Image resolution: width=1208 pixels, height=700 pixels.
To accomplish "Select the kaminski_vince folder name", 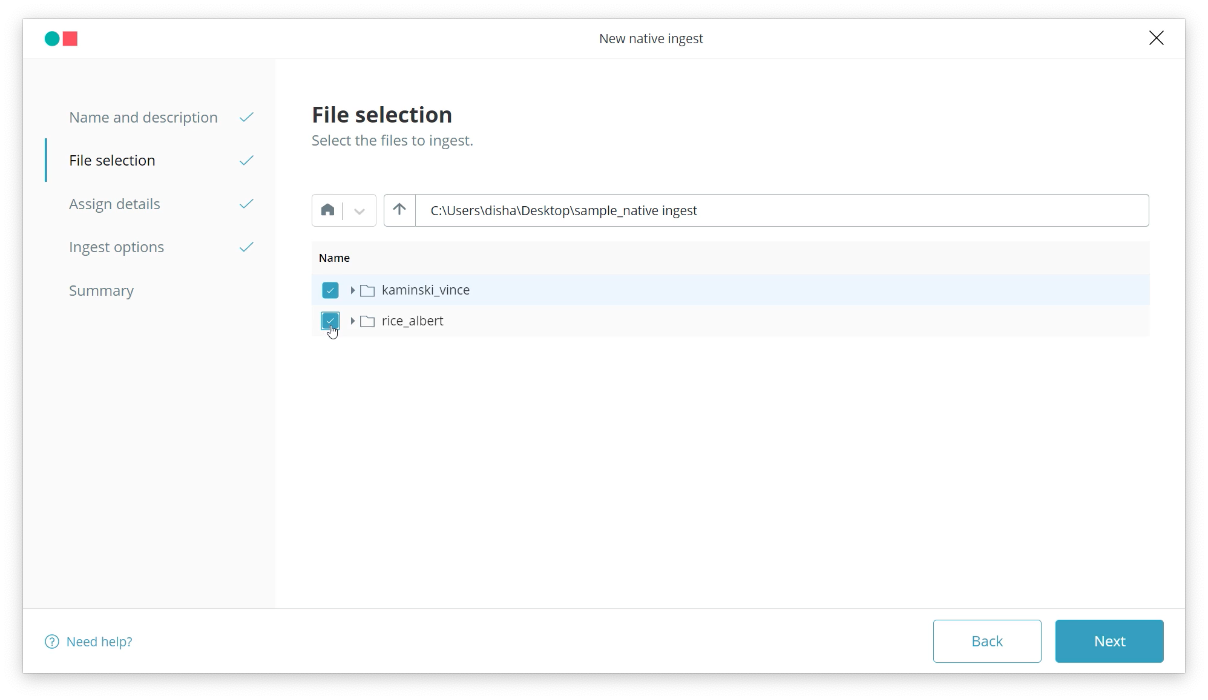I will tap(425, 290).
